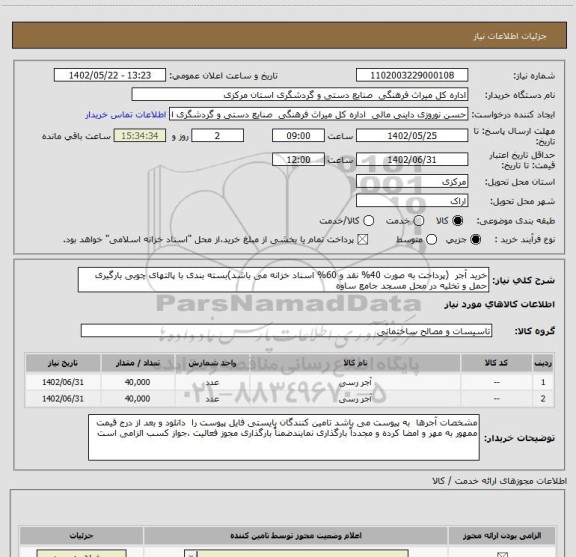Click buyer organization name field

[300, 95]
